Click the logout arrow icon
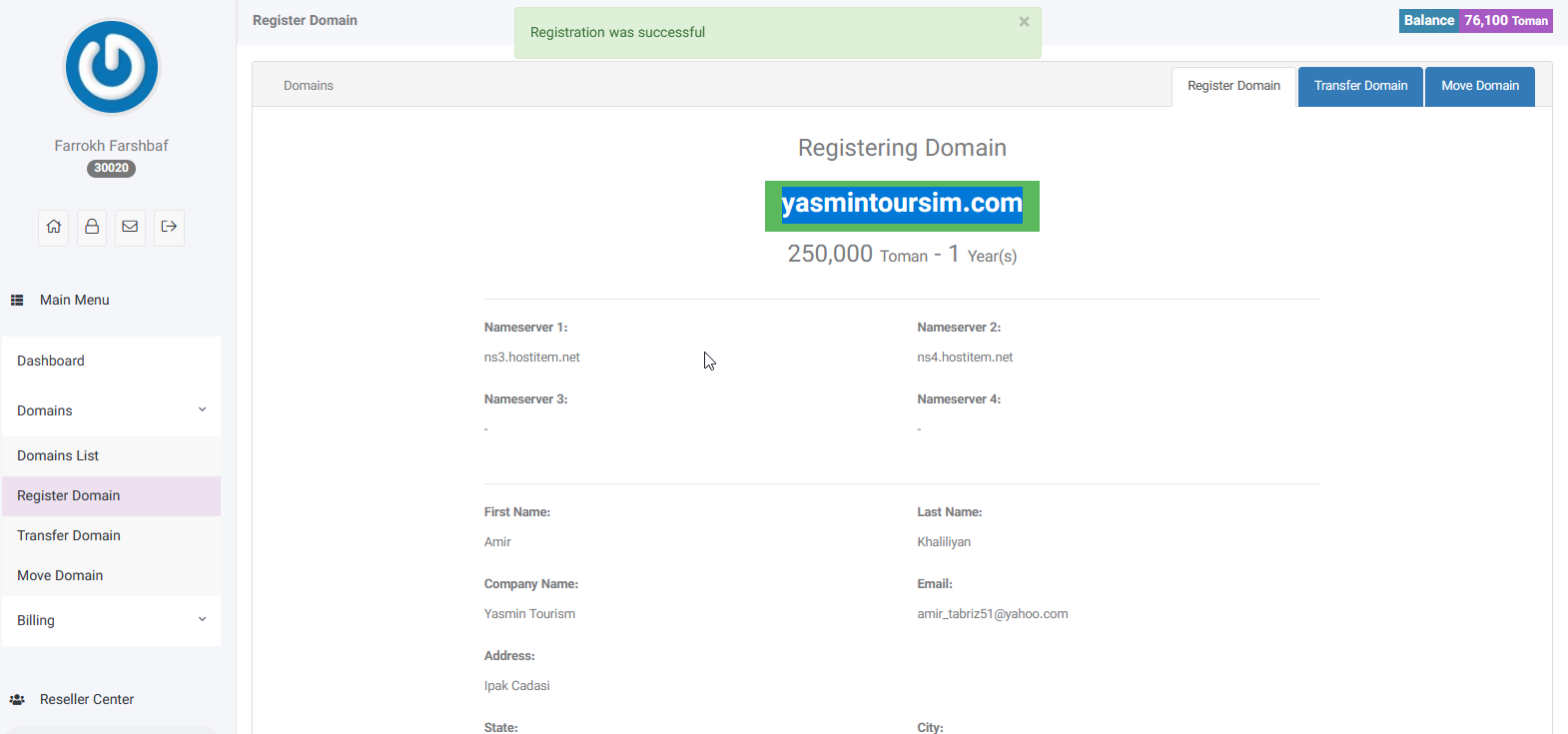 [169, 227]
